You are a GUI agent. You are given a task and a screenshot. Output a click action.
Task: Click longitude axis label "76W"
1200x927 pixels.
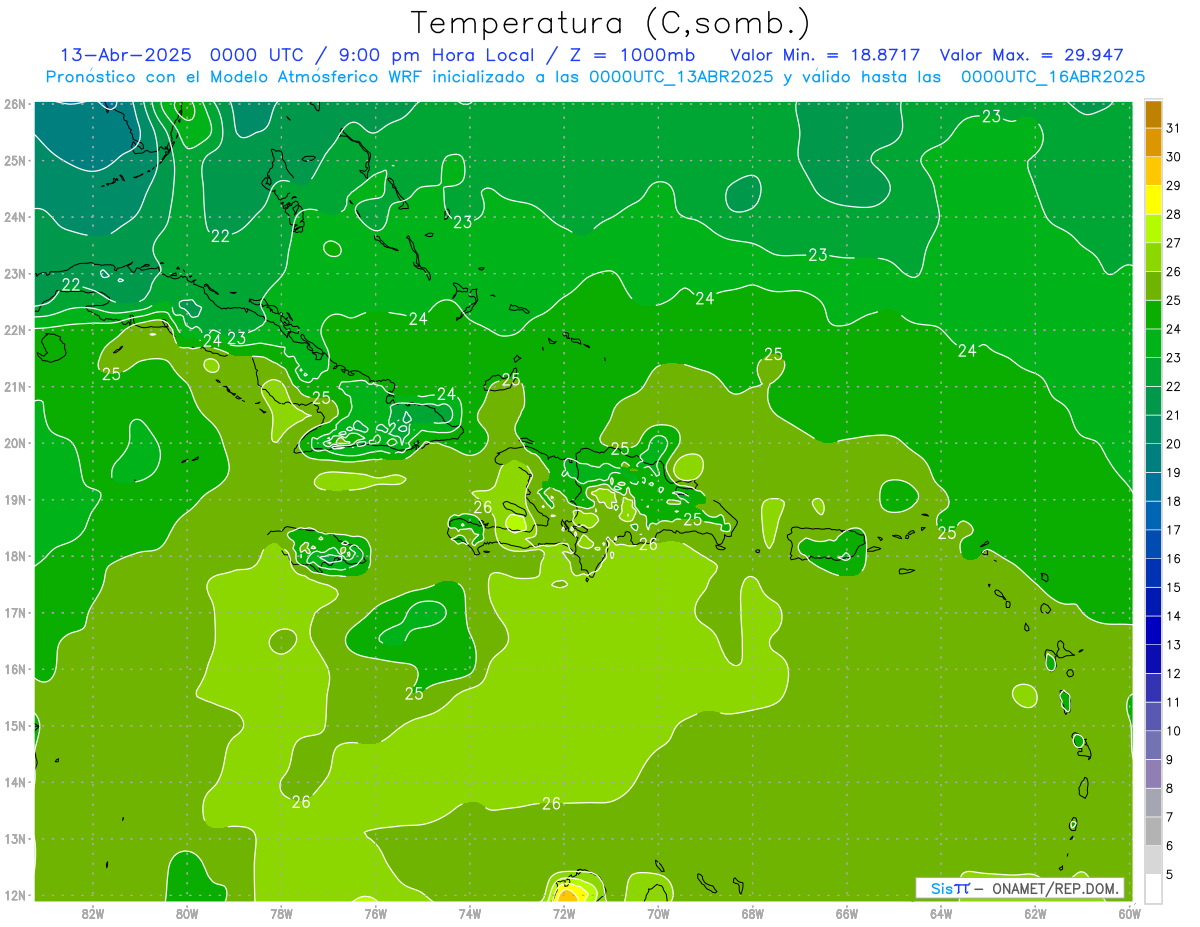point(376,913)
